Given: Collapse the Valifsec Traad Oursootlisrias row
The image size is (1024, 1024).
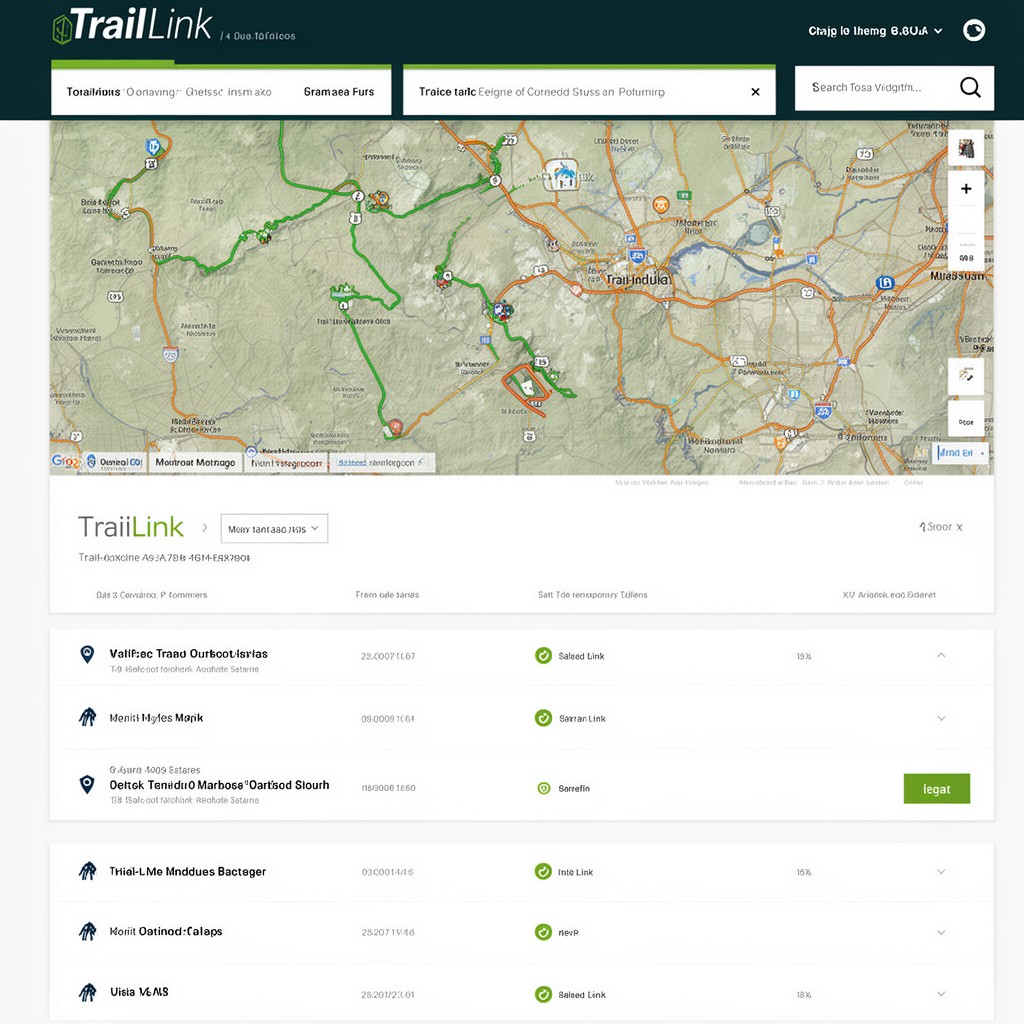Looking at the screenshot, I should point(941,655).
